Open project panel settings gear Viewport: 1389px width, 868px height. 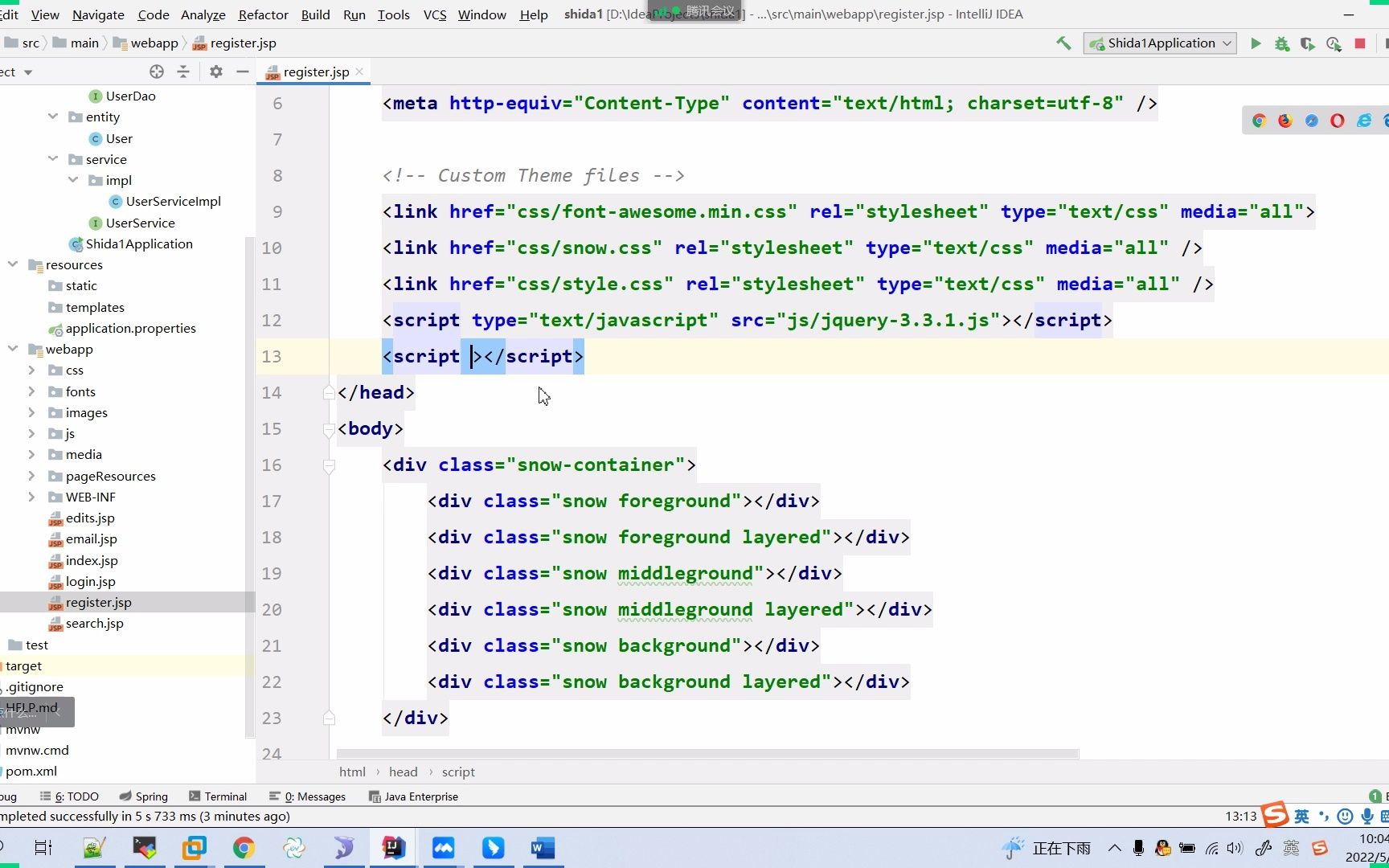(x=216, y=72)
